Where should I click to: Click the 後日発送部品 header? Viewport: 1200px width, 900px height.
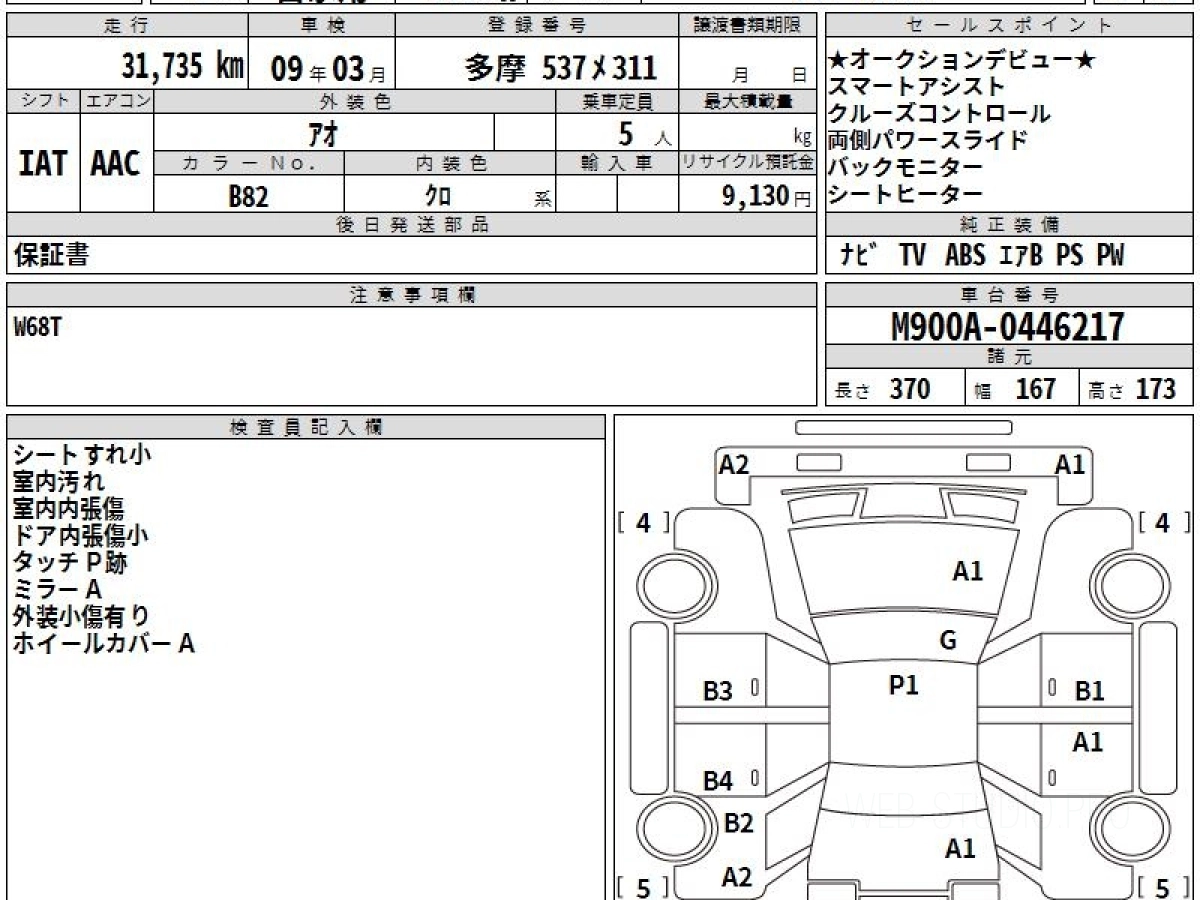click(413, 225)
